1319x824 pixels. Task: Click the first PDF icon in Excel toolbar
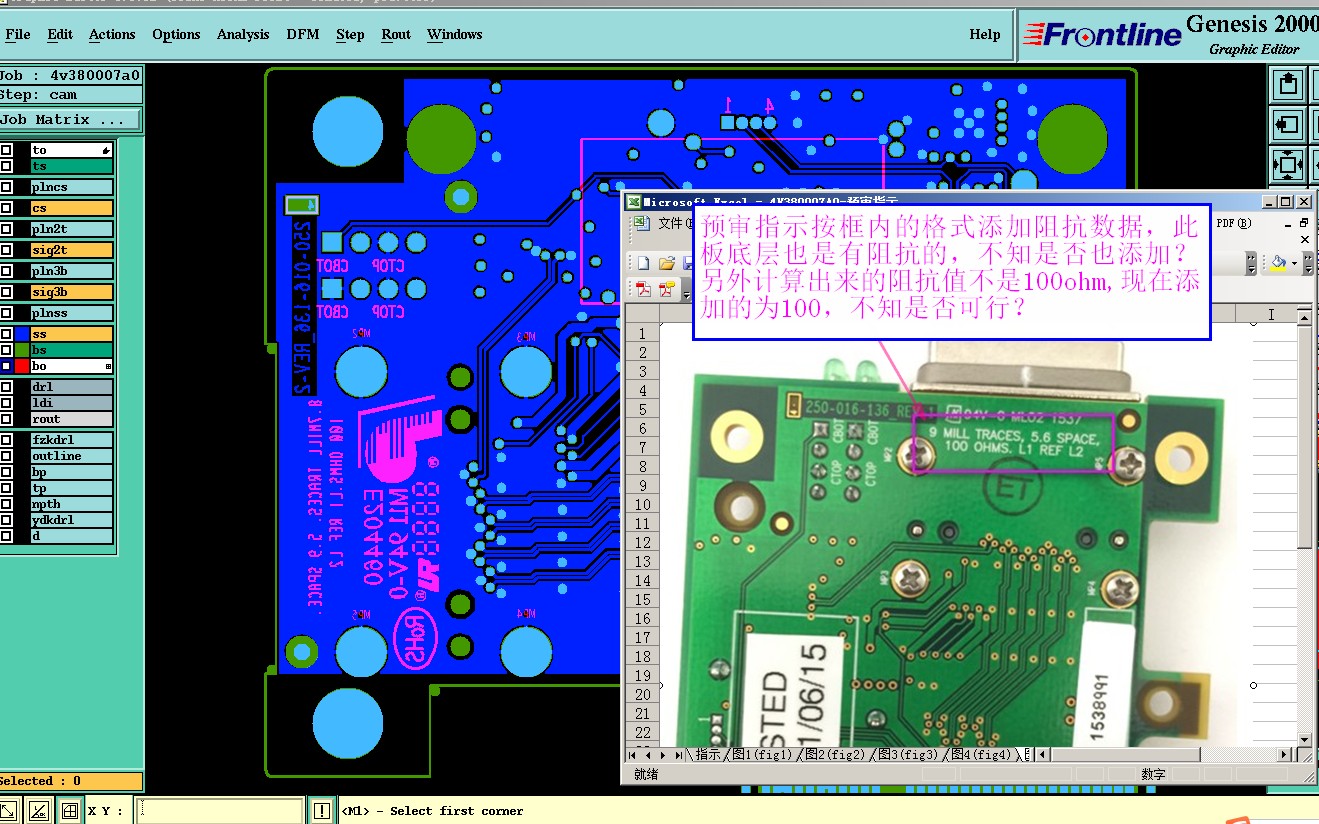[643, 290]
